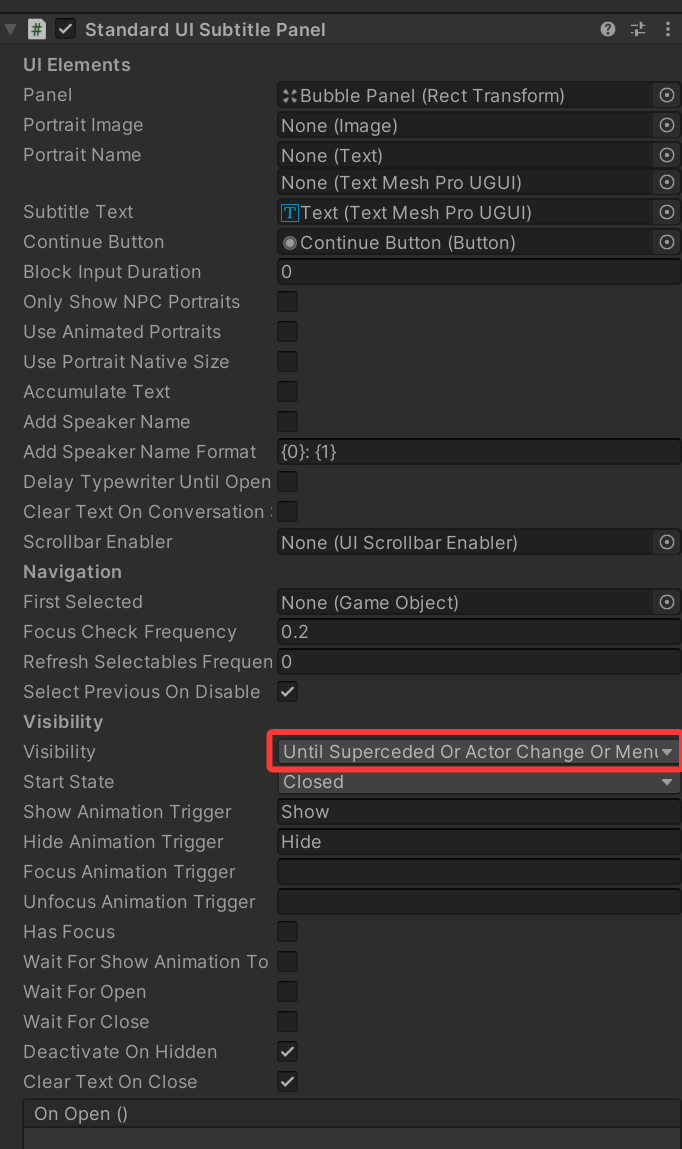The height and width of the screenshot is (1149, 682).
Task: Click the Focus Check Frequency field
Action: (x=478, y=632)
